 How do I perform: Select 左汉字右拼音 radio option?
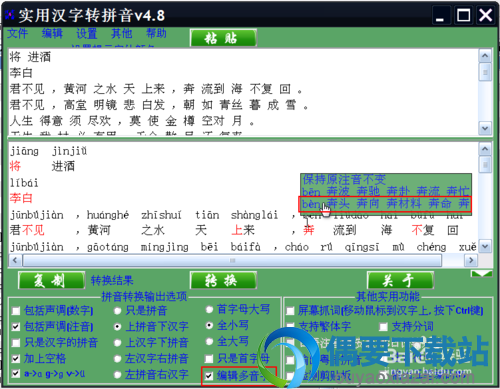point(117,359)
